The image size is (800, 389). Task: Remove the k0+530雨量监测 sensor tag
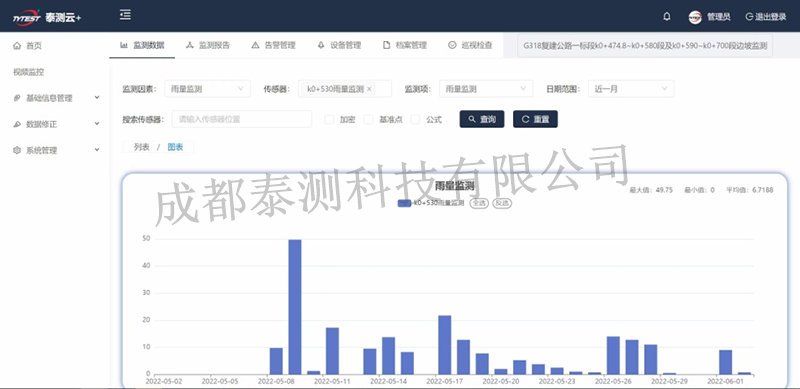coord(369,89)
